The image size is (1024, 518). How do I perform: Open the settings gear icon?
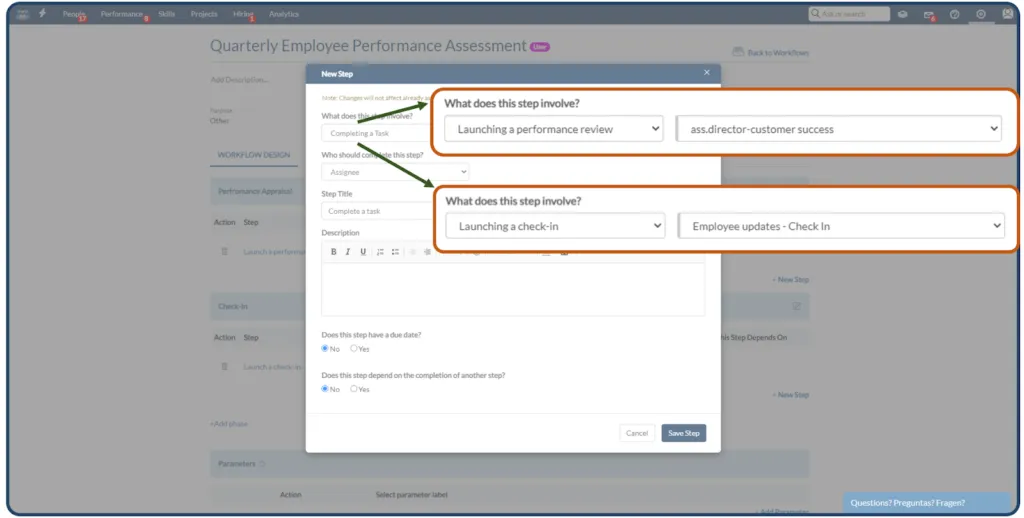(981, 14)
